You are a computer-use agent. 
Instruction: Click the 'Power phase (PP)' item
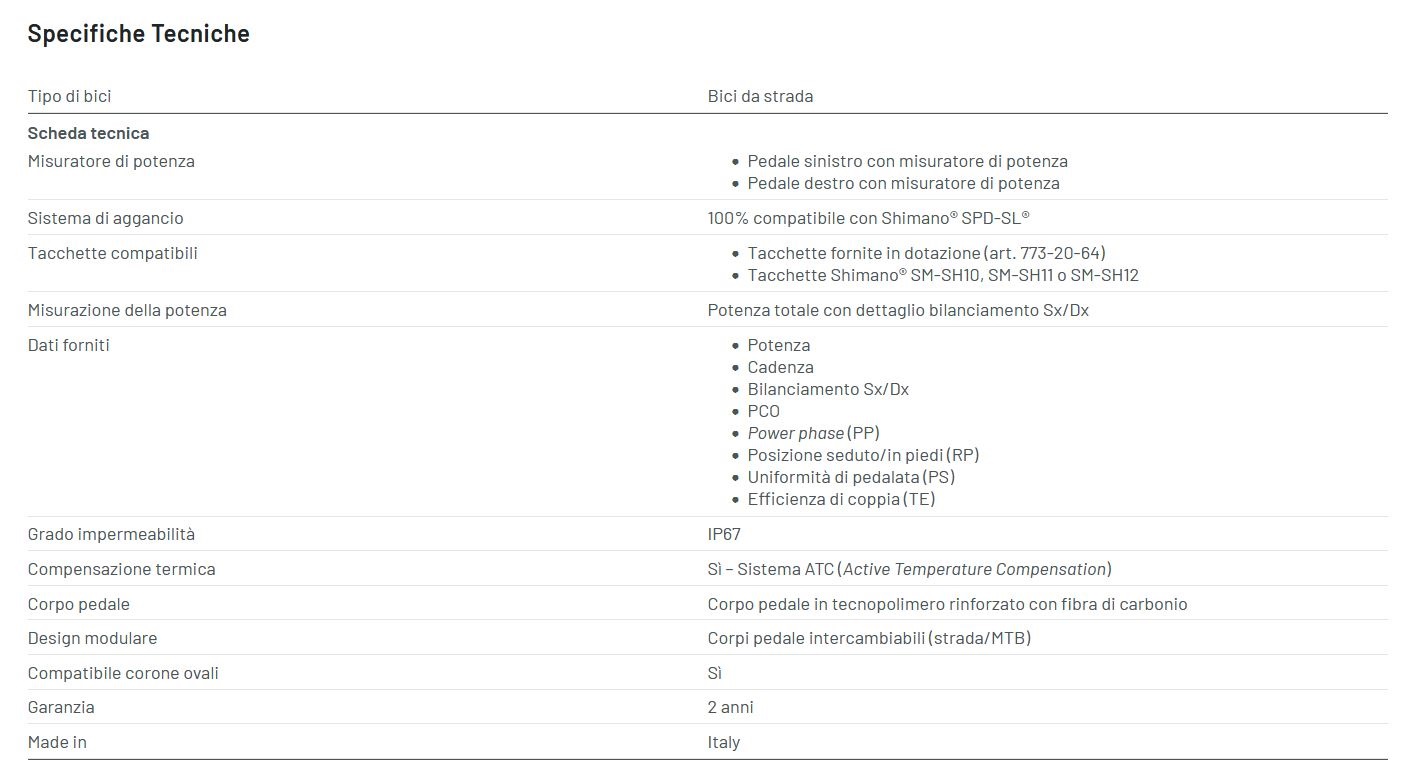click(813, 433)
